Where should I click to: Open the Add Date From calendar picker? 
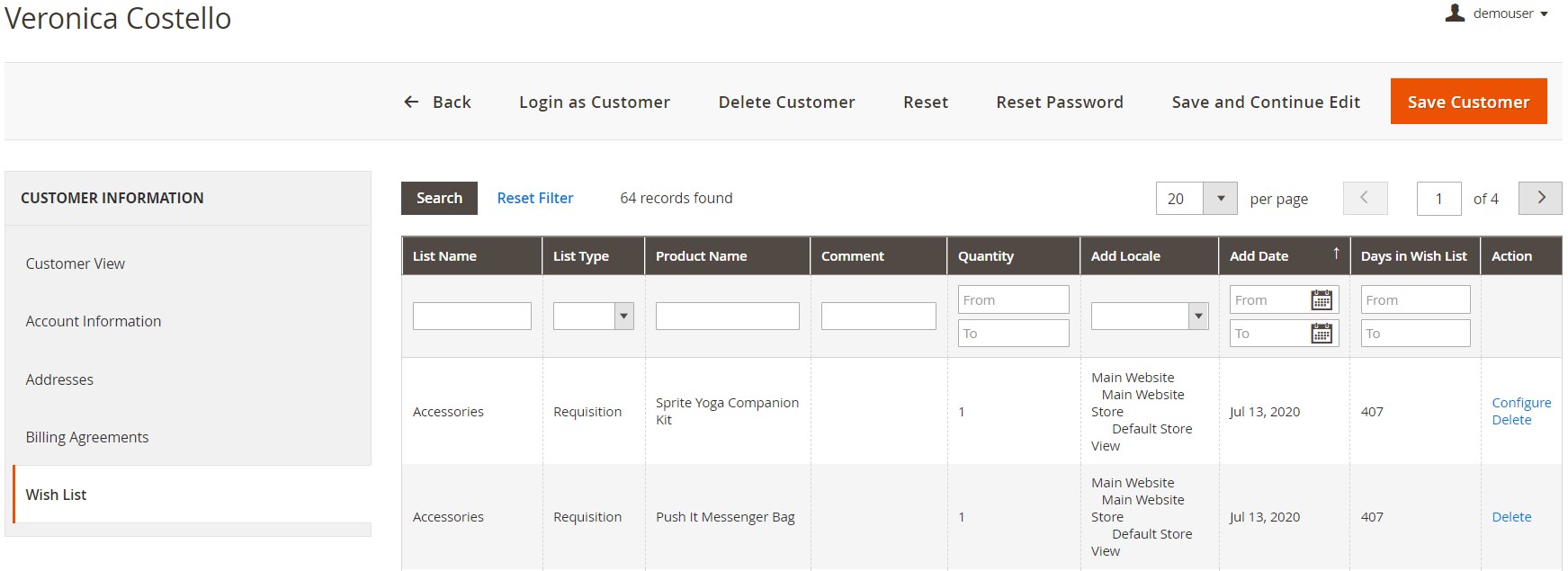tap(1321, 300)
